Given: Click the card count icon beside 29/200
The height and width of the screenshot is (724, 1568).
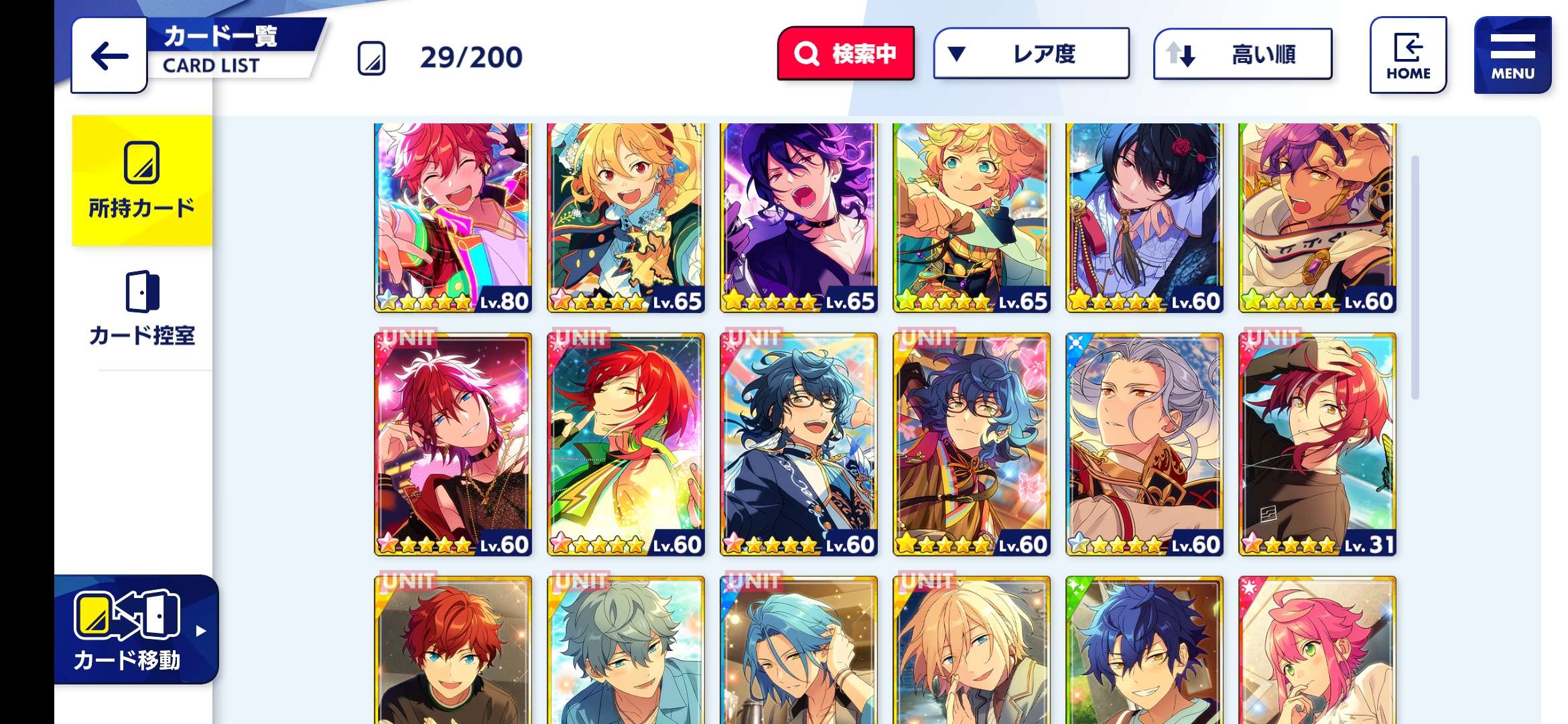Looking at the screenshot, I should point(371,58).
